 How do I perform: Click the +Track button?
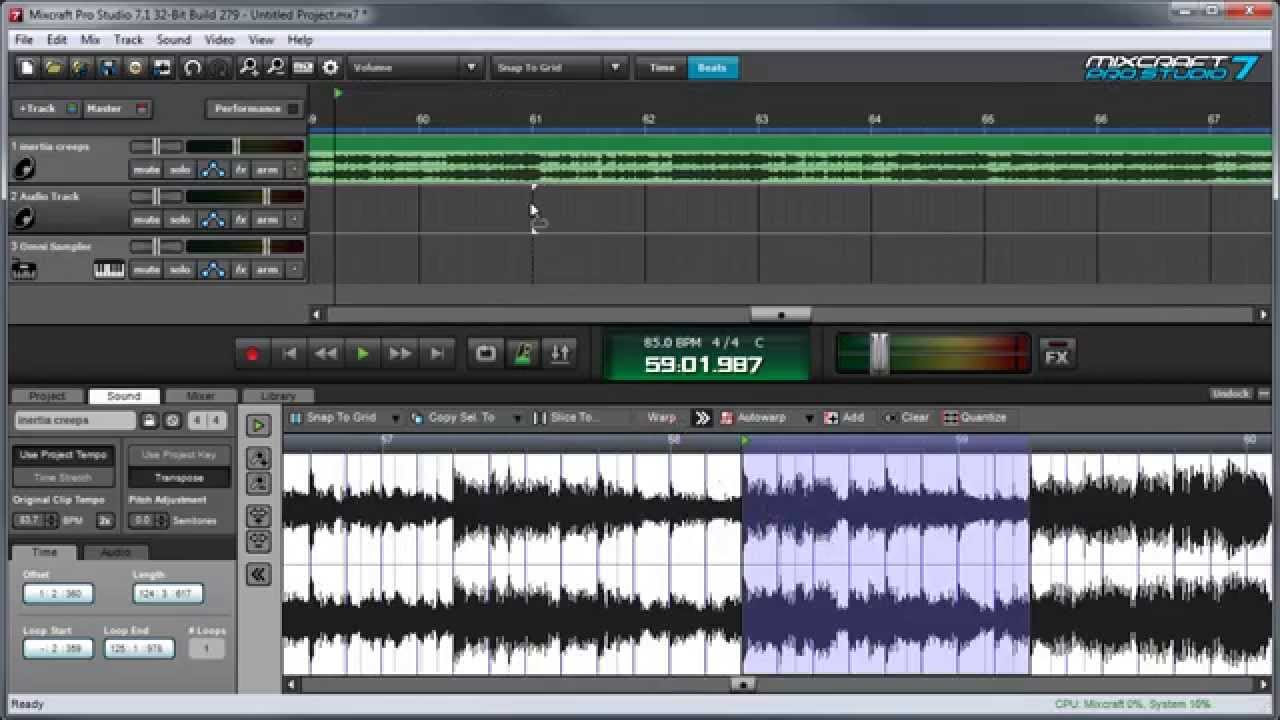[x=40, y=108]
